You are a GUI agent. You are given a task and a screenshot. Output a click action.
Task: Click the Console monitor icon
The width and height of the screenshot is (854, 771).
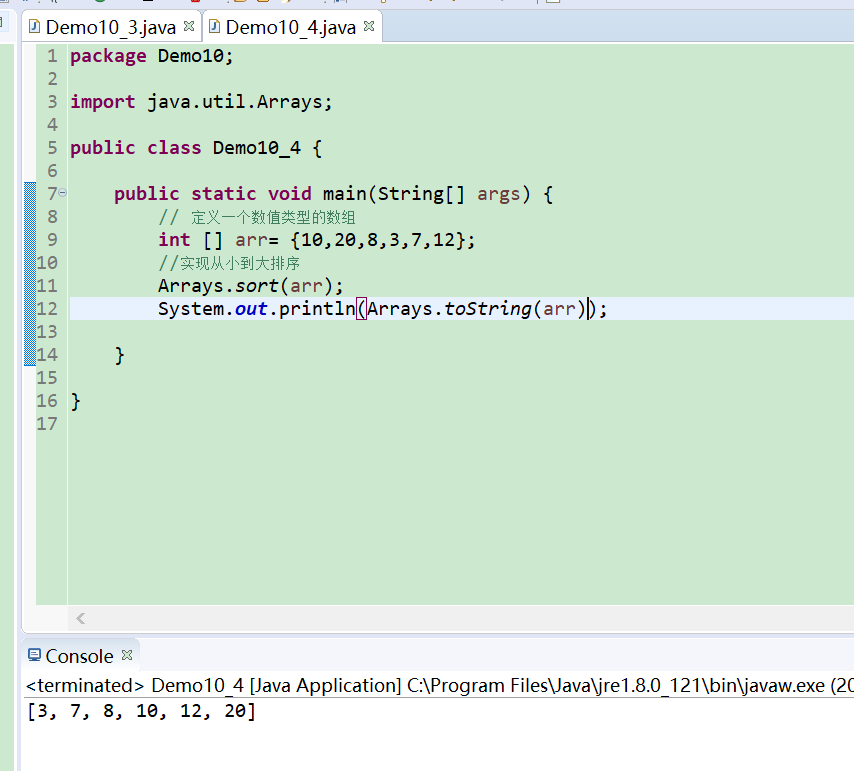(x=34, y=655)
